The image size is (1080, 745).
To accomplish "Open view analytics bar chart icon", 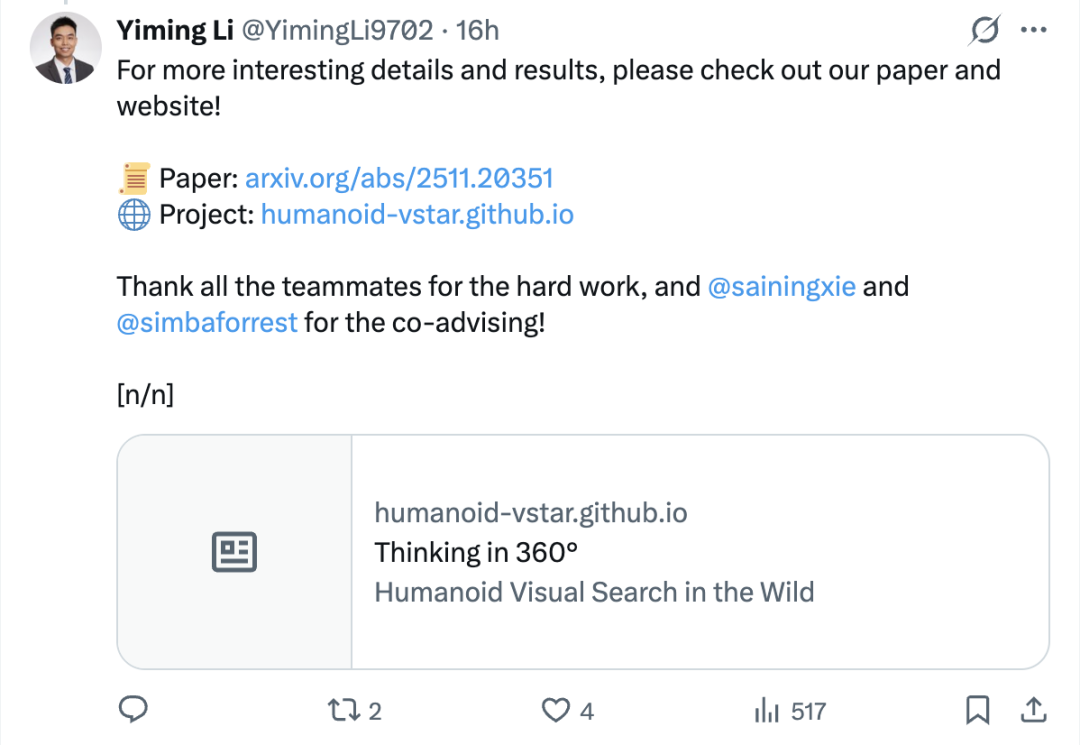I will coord(767,710).
